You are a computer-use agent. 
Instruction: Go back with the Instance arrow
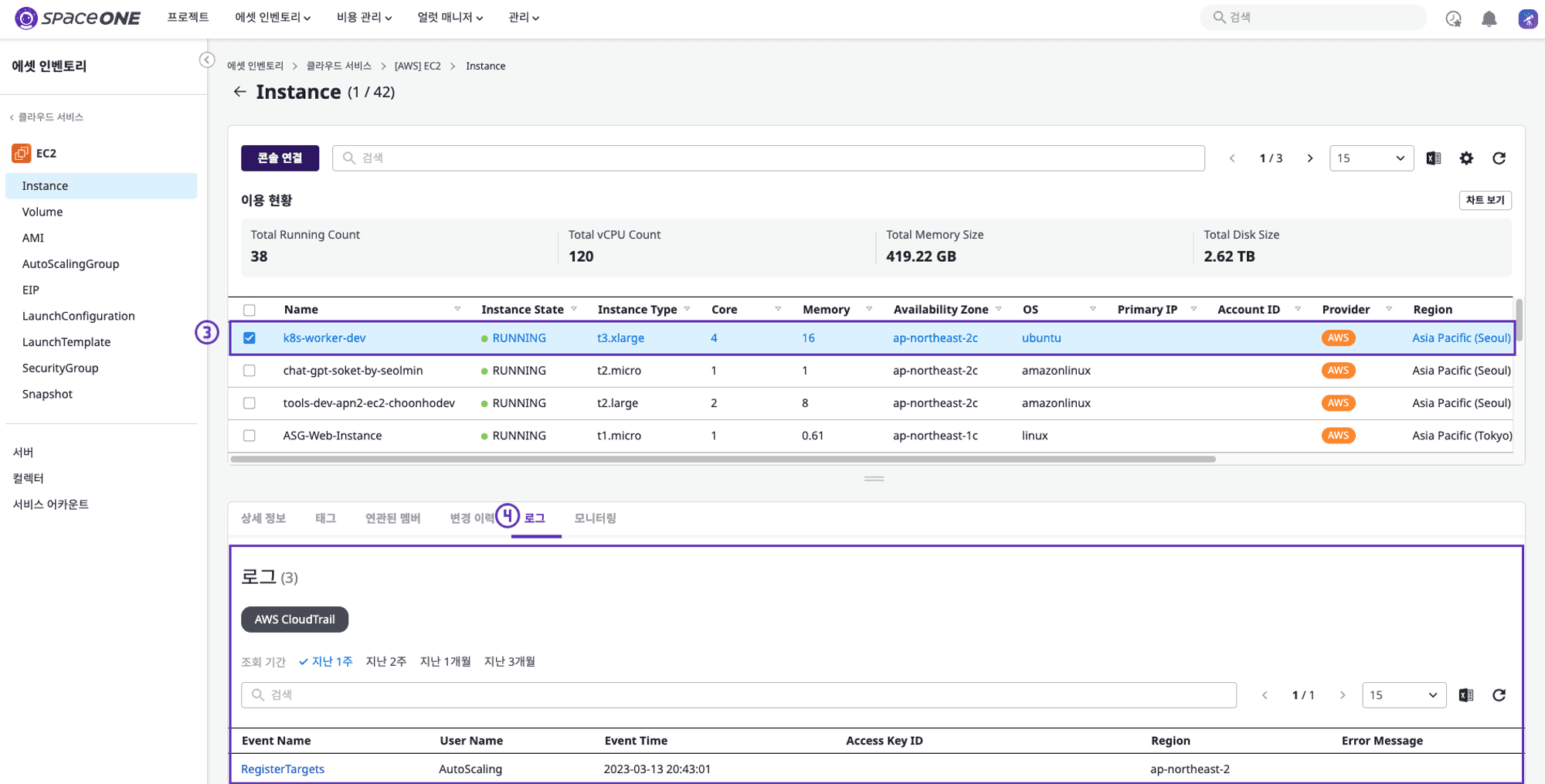tap(239, 92)
